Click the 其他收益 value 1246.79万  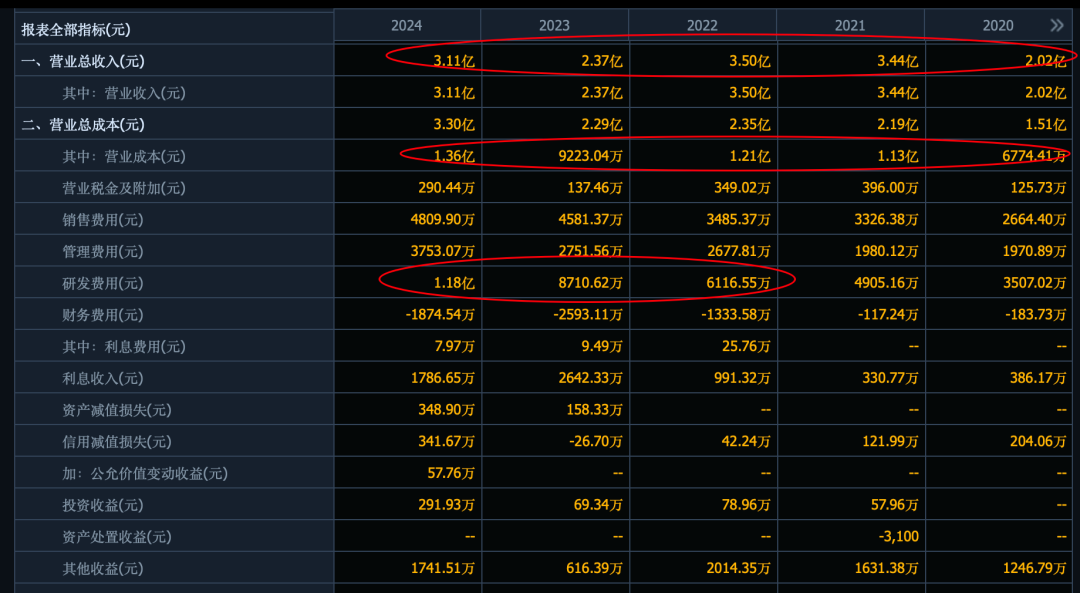(x=1035, y=568)
